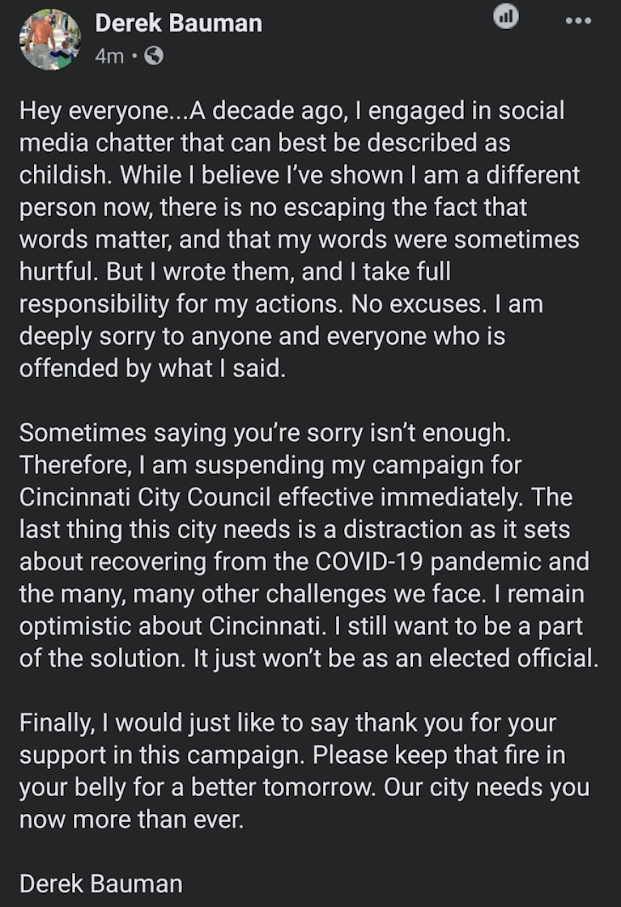
Task: Open the three-dot post options menu
Action: click(578, 21)
